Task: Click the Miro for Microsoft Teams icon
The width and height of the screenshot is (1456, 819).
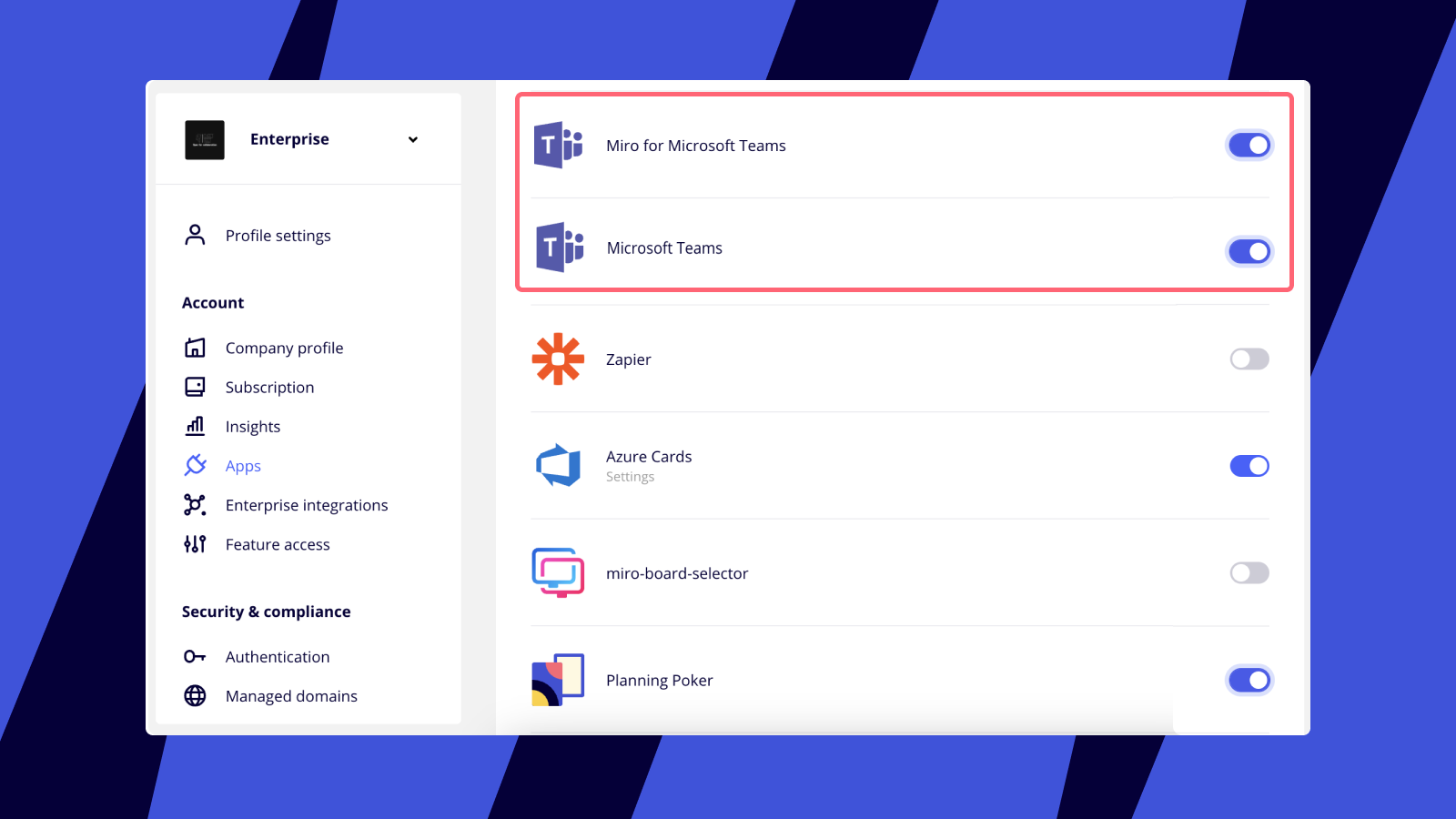Action: point(558,146)
